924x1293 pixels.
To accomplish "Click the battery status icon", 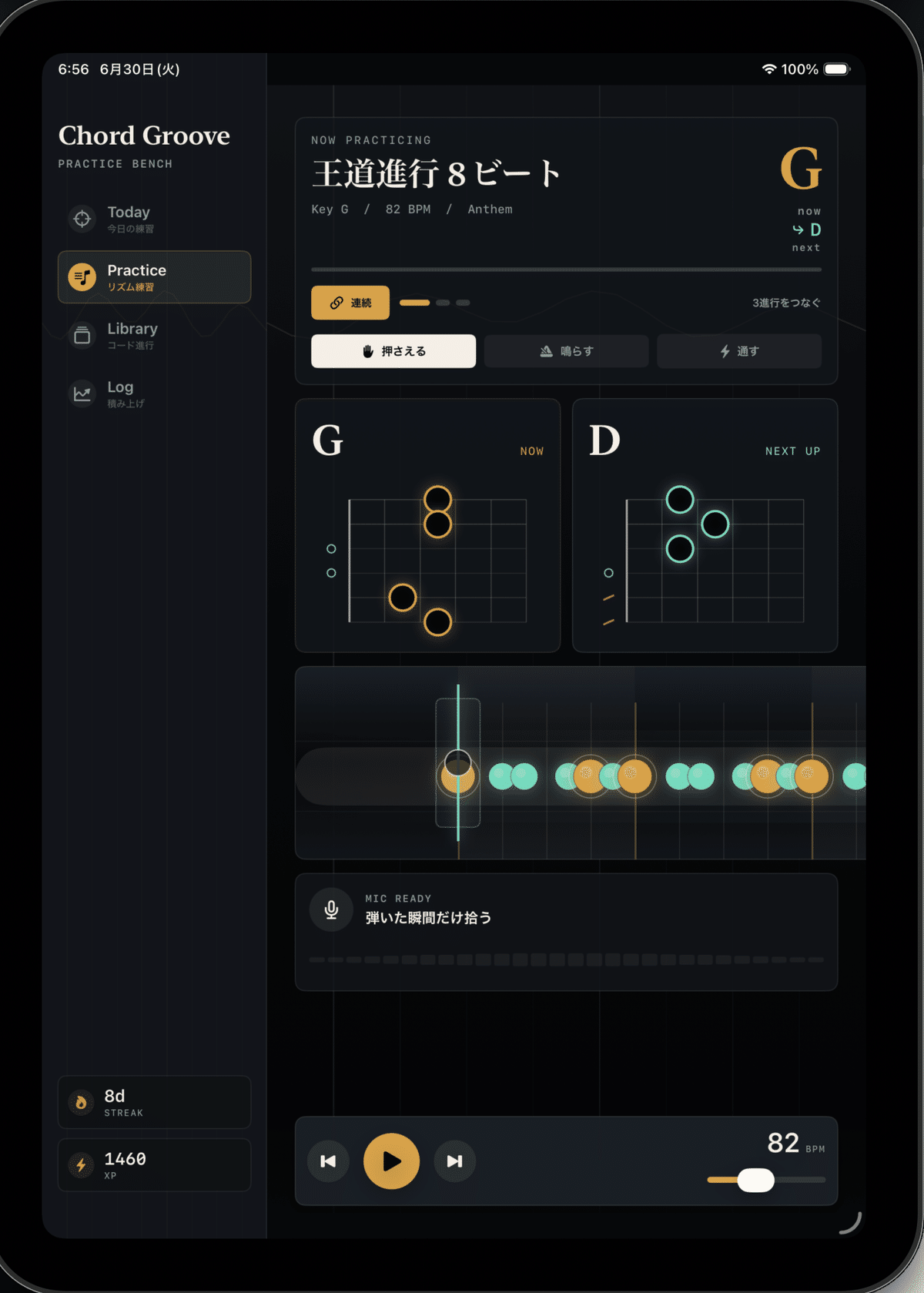I will 837,69.
